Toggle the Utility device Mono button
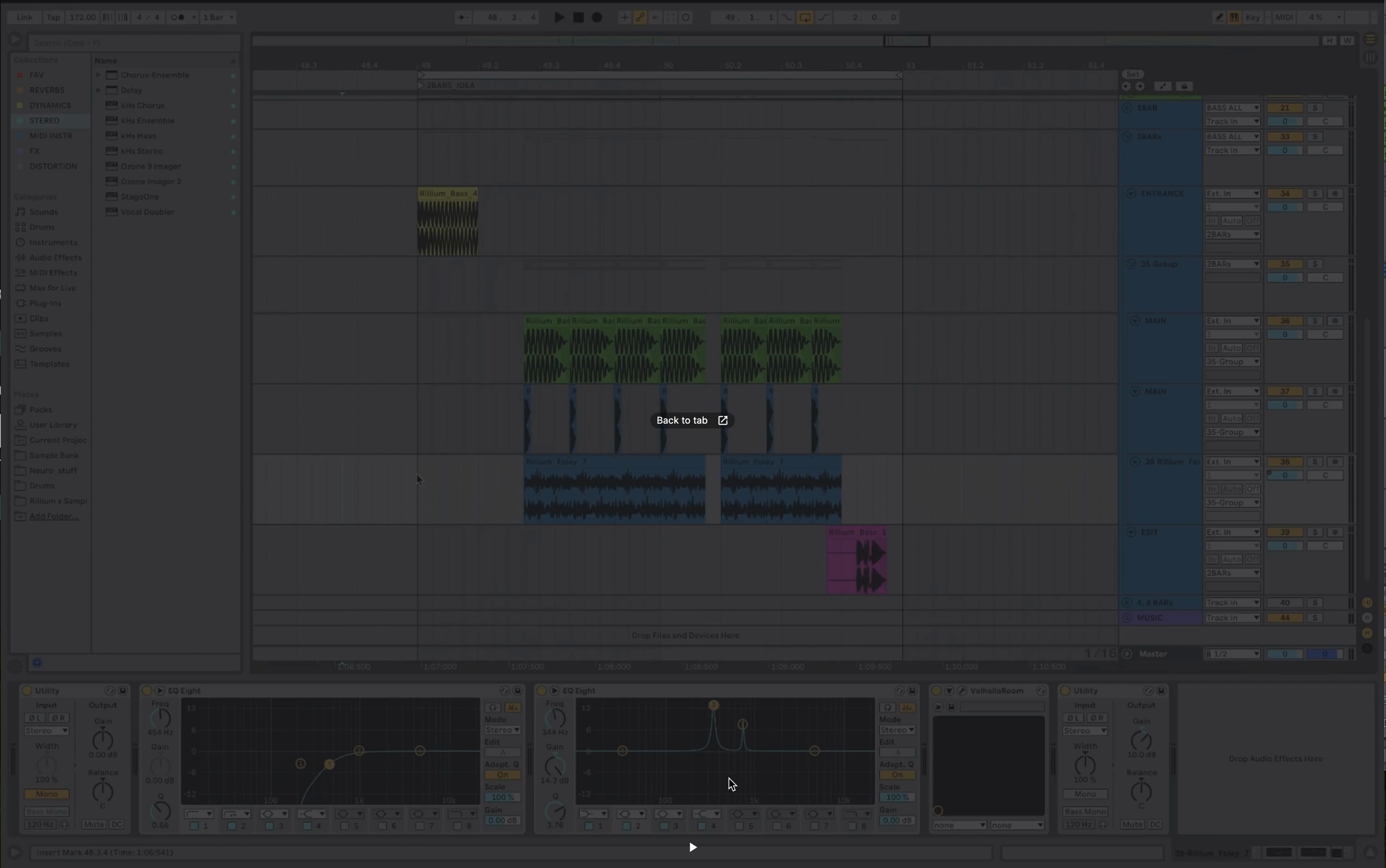This screenshot has width=1386, height=868. click(x=47, y=794)
